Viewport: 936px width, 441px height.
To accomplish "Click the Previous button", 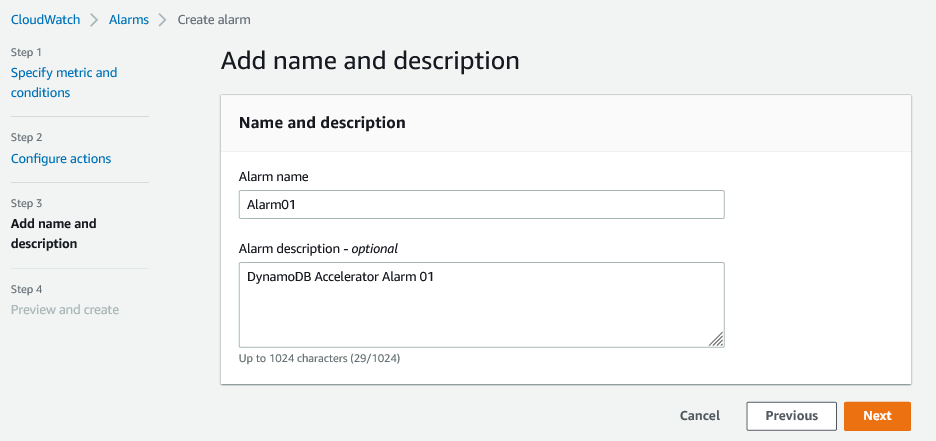I will (791, 416).
